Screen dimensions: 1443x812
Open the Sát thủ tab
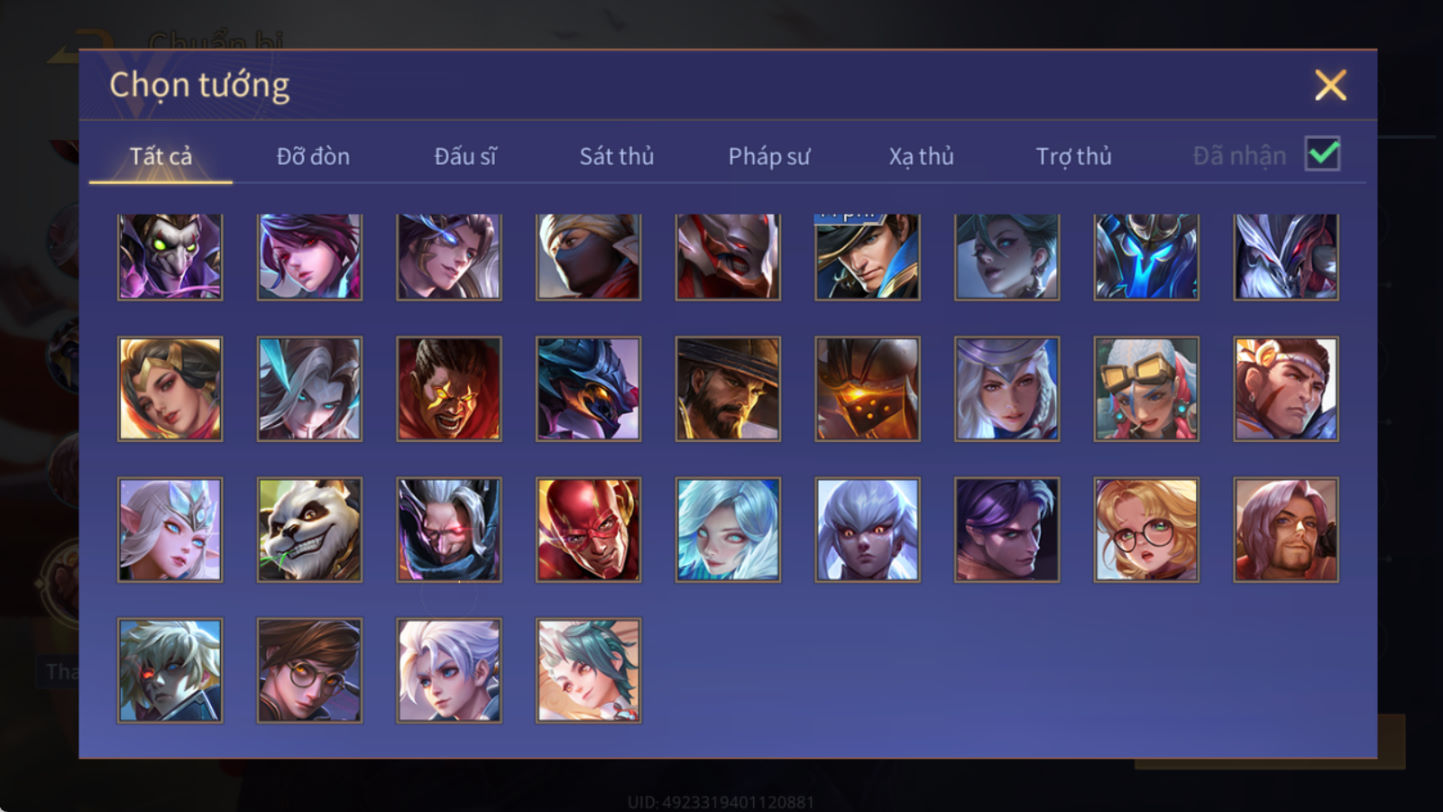coord(617,156)
